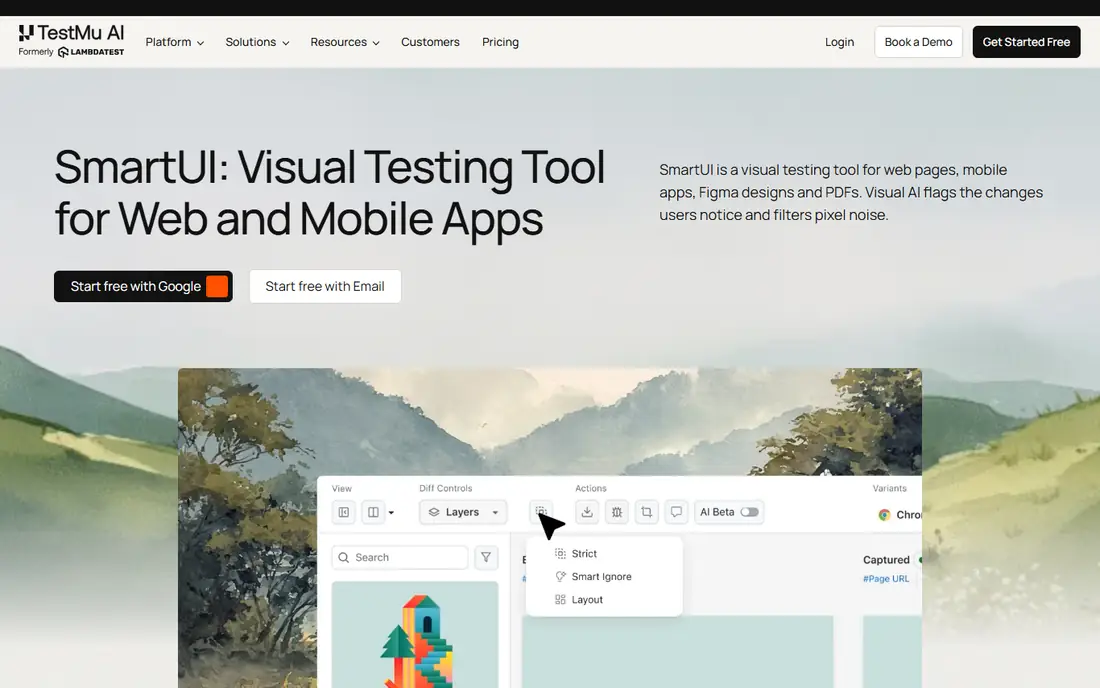The width and height of the screenshot is (1100, 688).
Task: Select the colorful tower thumbnail
Action: [x=415, y=635]
